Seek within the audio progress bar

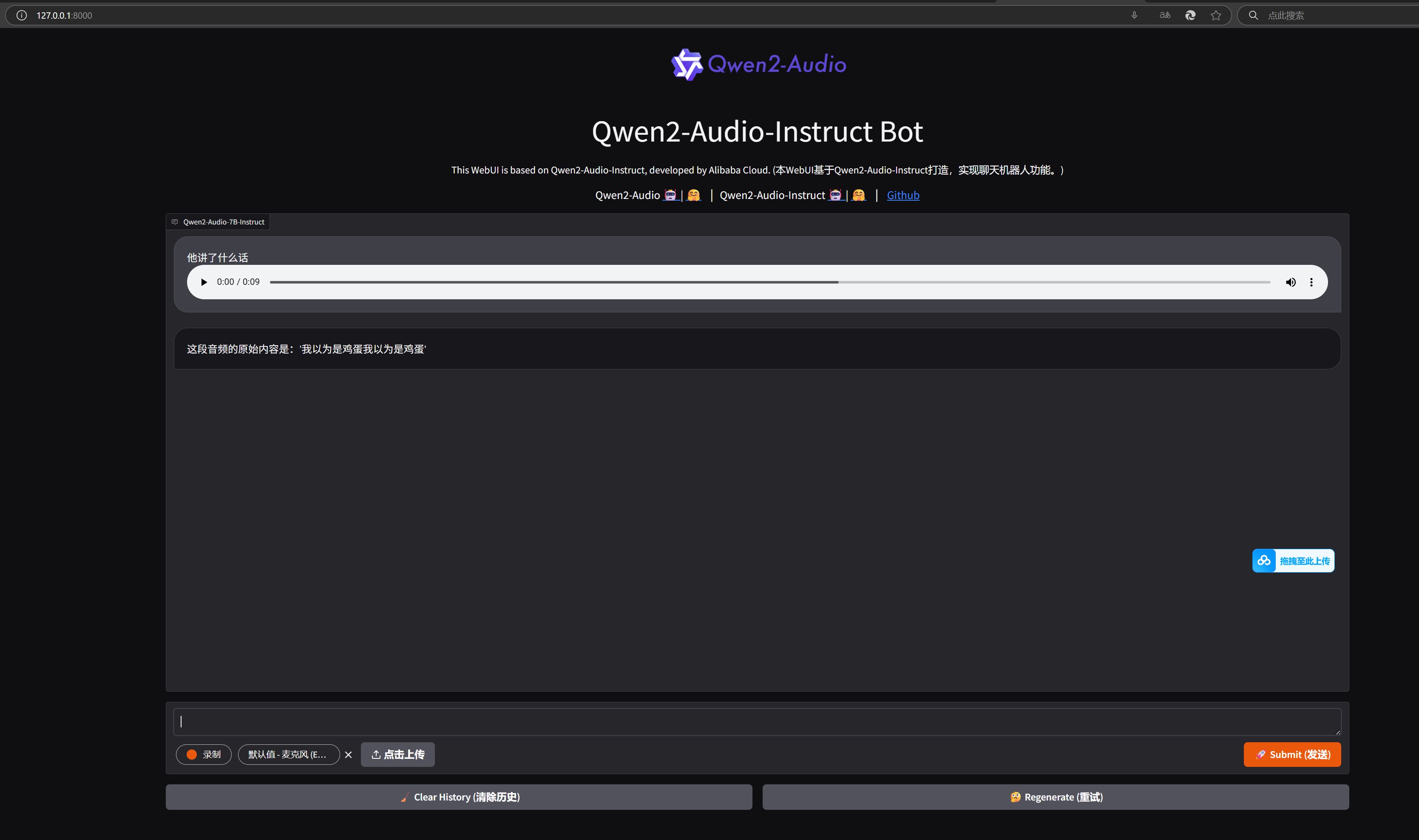point(770,282)
